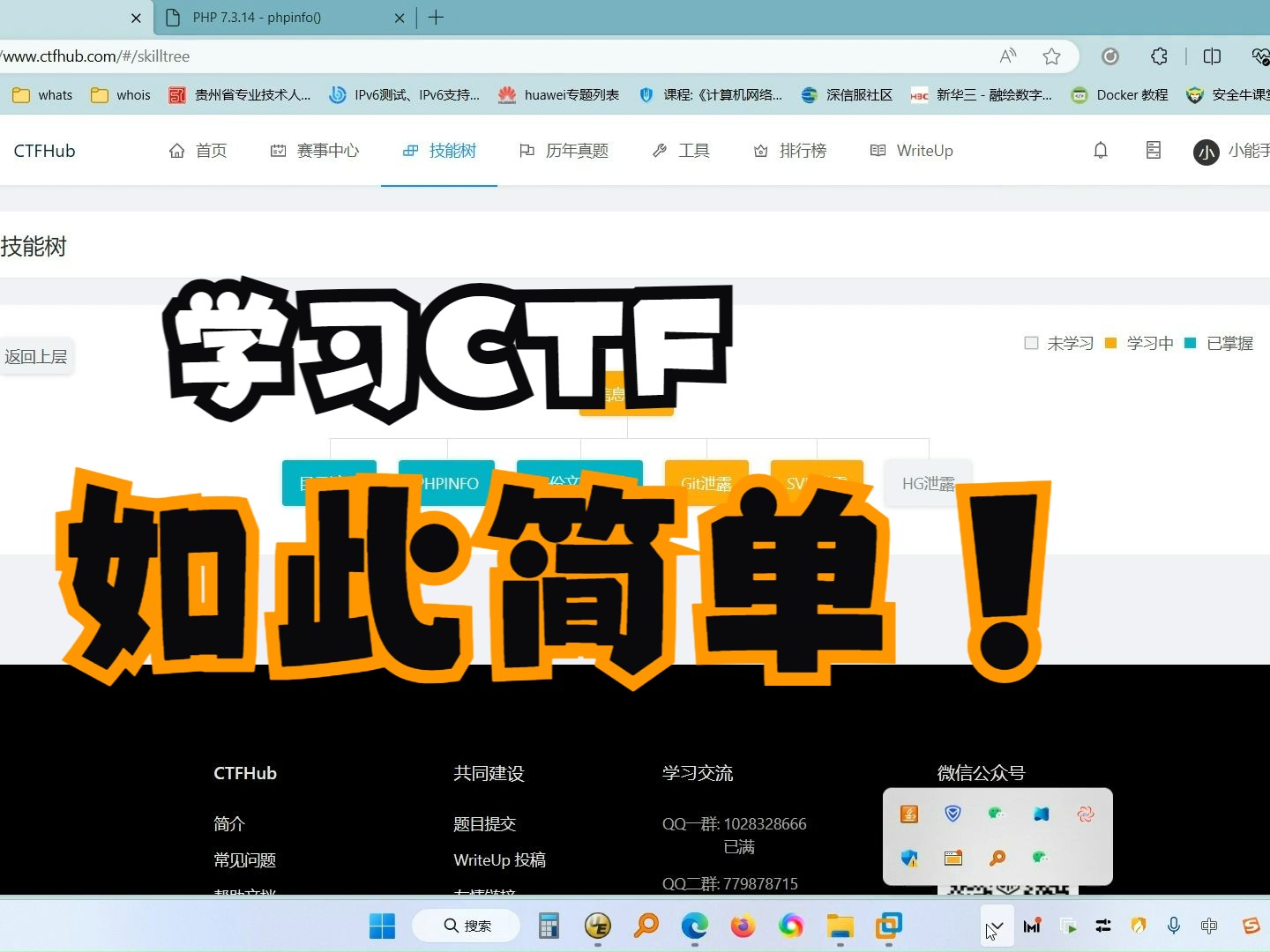
Task: Click the browser Read Aloud icon
Action: click(x=1008, y=56)
